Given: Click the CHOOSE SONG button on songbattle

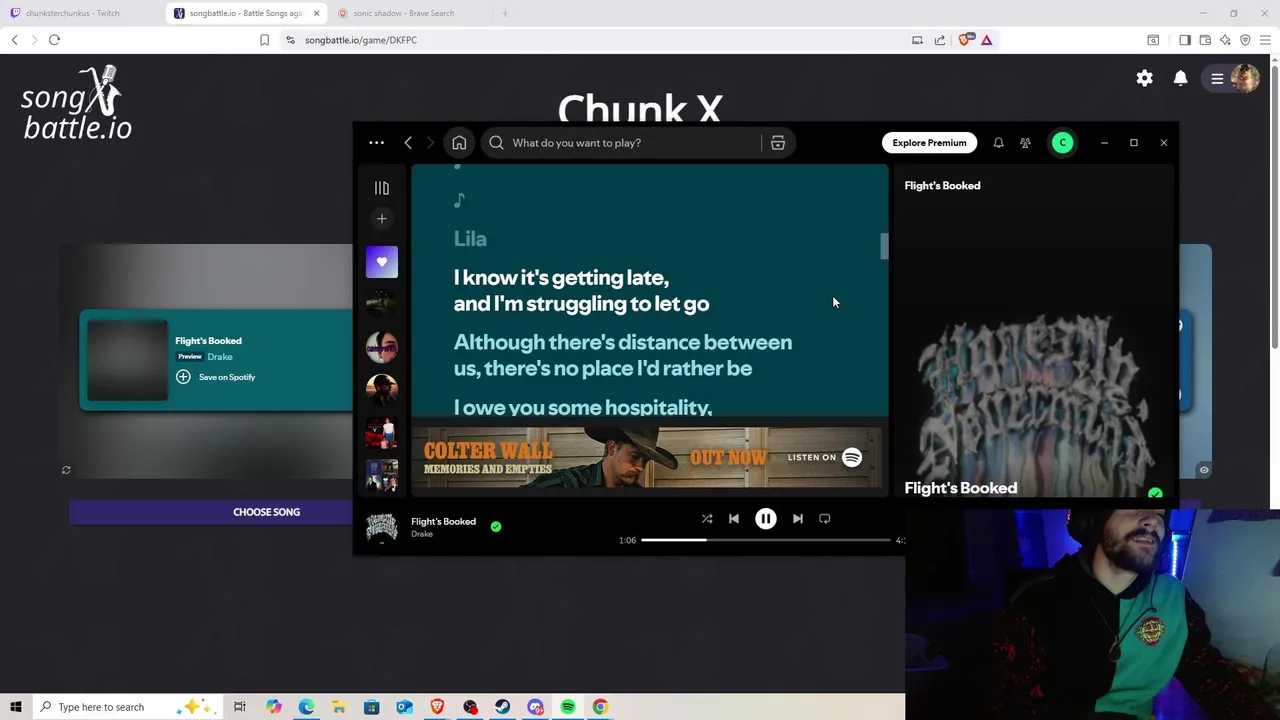Looking at the screenshot, I should click(266, 512).
